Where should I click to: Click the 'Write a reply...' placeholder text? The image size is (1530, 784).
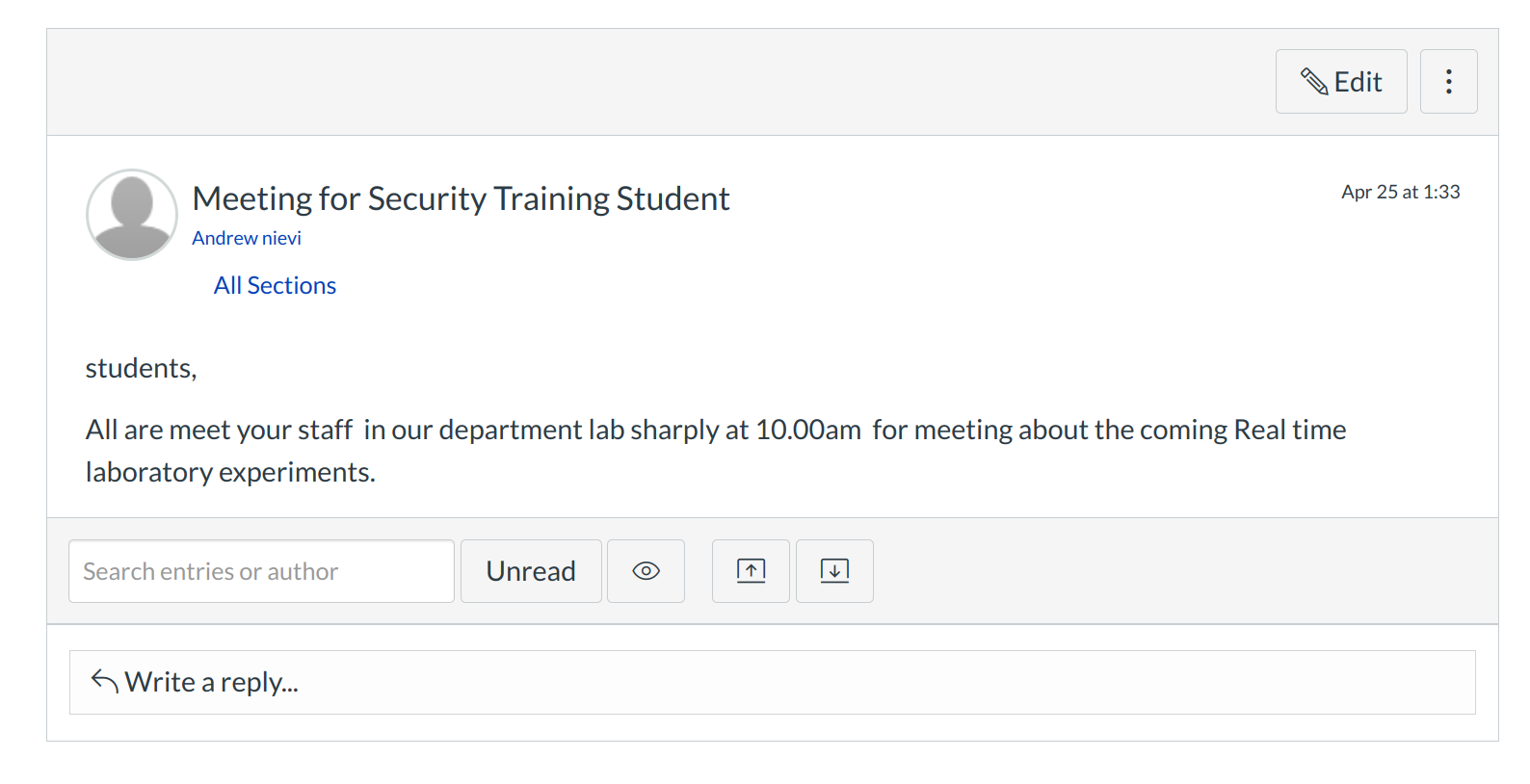click(x=212, y=682)
